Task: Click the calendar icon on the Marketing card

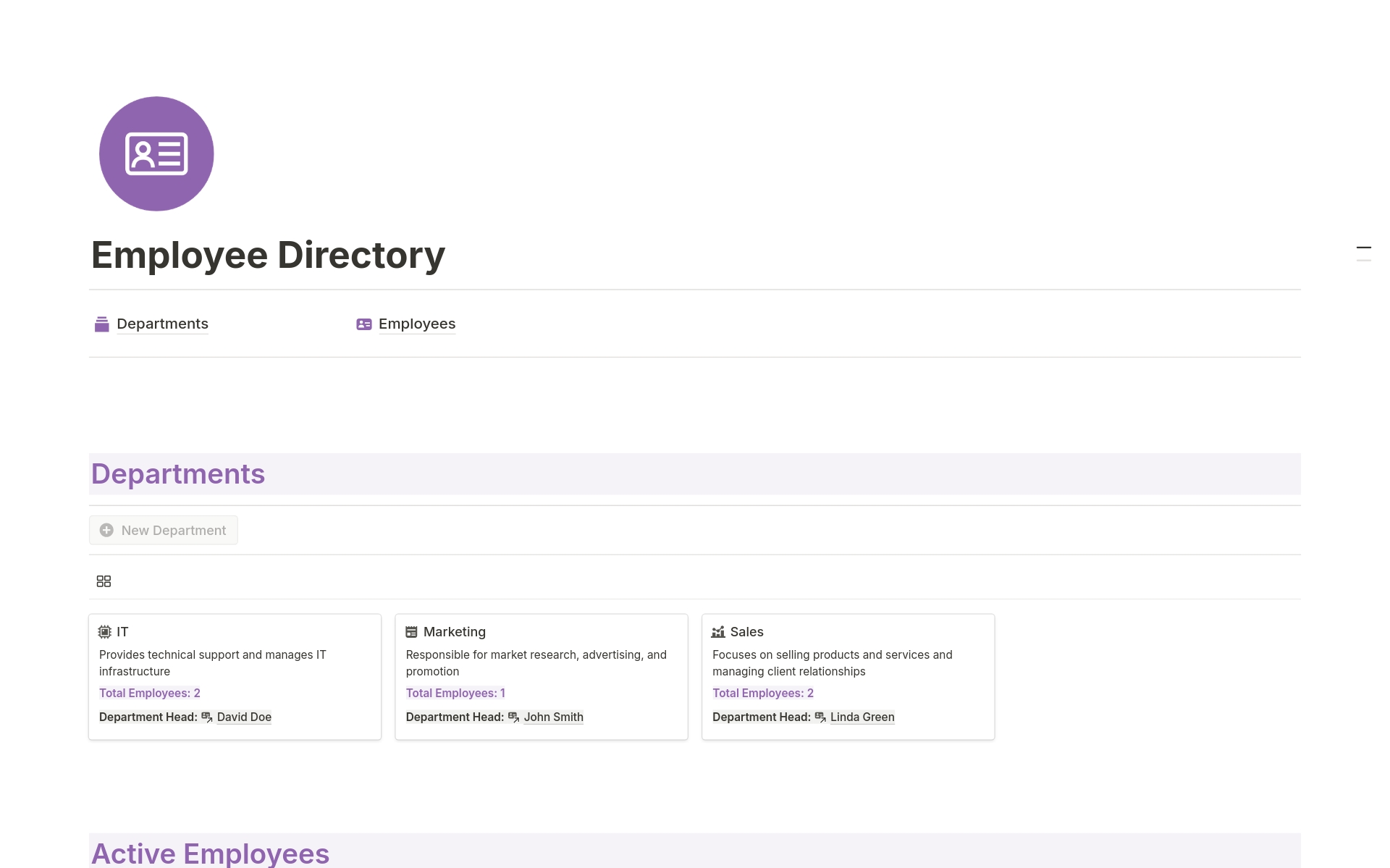Action: pos(411,631)
